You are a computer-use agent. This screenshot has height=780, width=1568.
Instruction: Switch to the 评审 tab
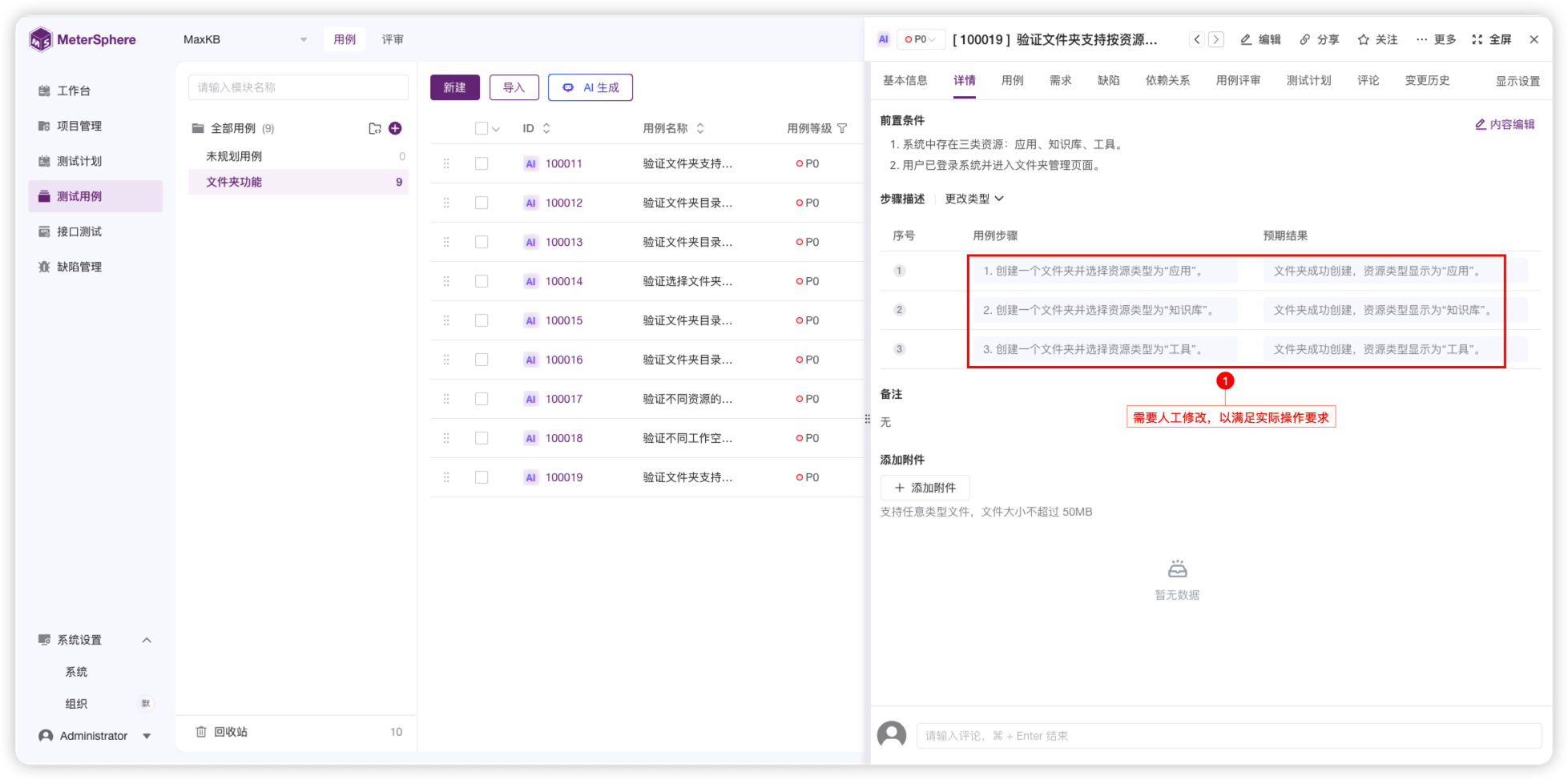tap(393, 38)
